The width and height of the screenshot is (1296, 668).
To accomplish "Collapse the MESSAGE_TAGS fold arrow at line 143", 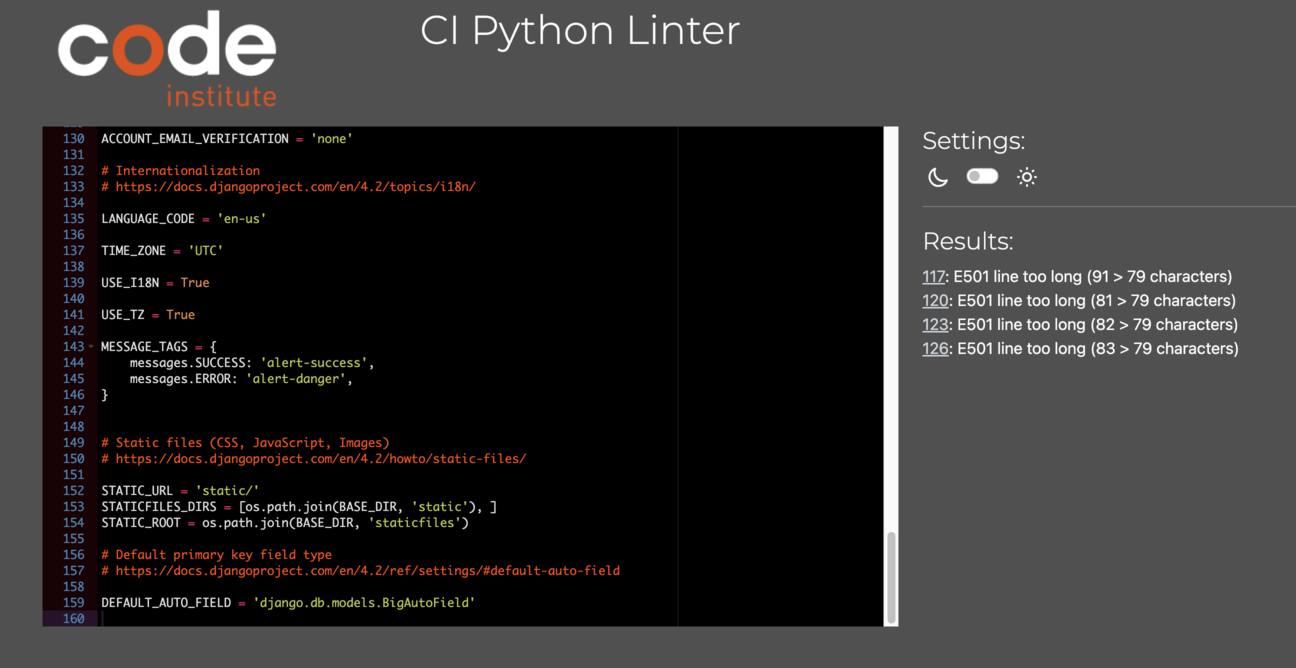I will point(91,347).
